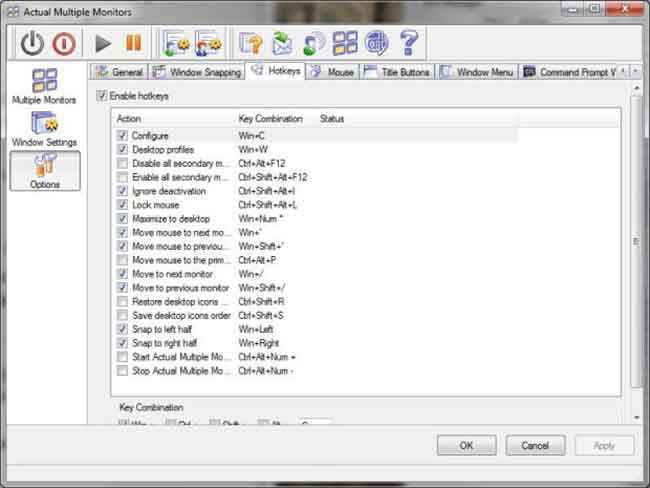Image resolution: width=650 pixels, height=488 pixels.
Task: Click the Cancel button
Action: coord(535,446)
